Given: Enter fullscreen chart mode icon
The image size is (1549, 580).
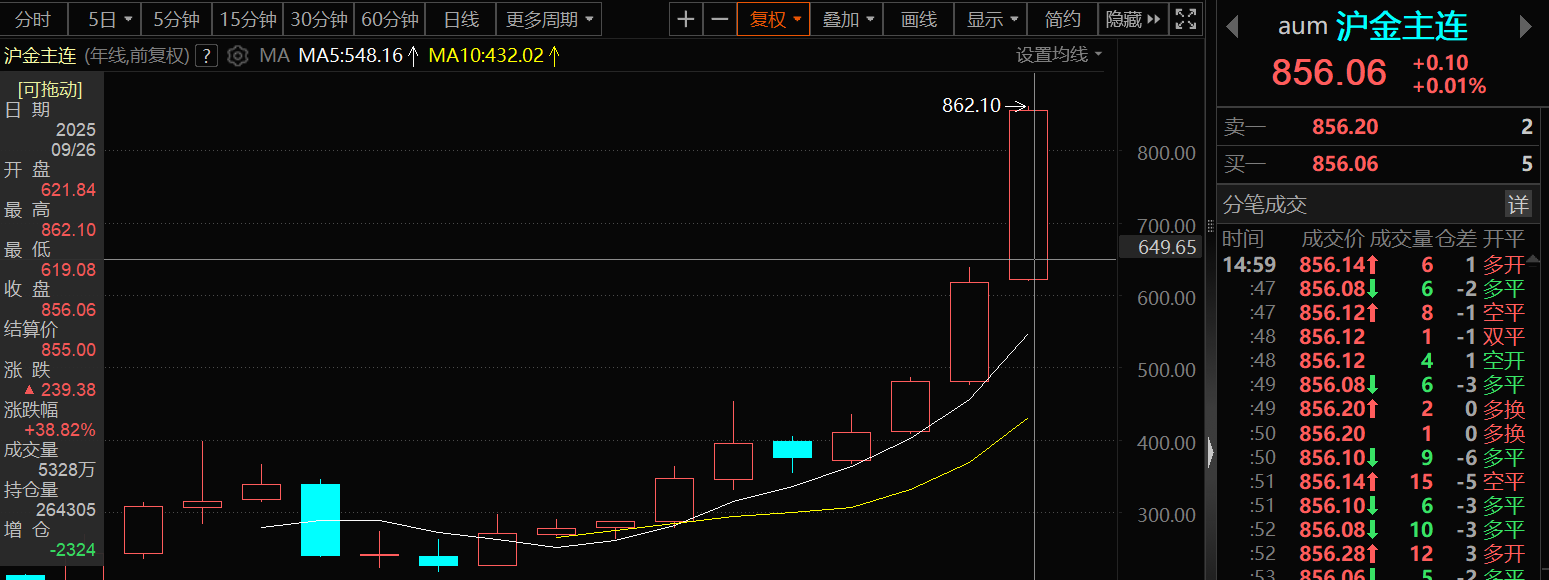Looking at the screenshot, I should (x=1186, y=19).
